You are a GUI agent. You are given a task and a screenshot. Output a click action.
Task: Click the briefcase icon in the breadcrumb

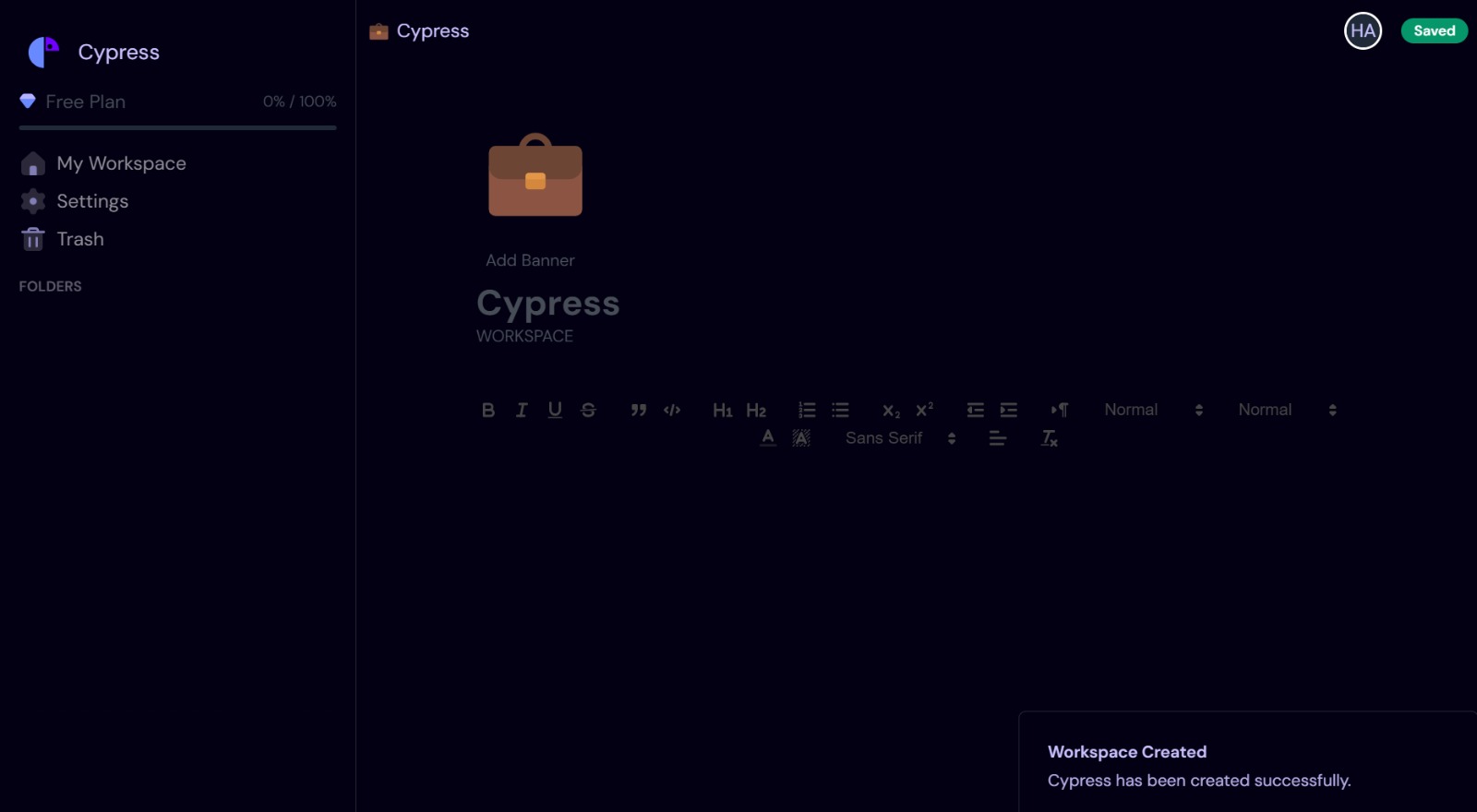pos(378,31)
